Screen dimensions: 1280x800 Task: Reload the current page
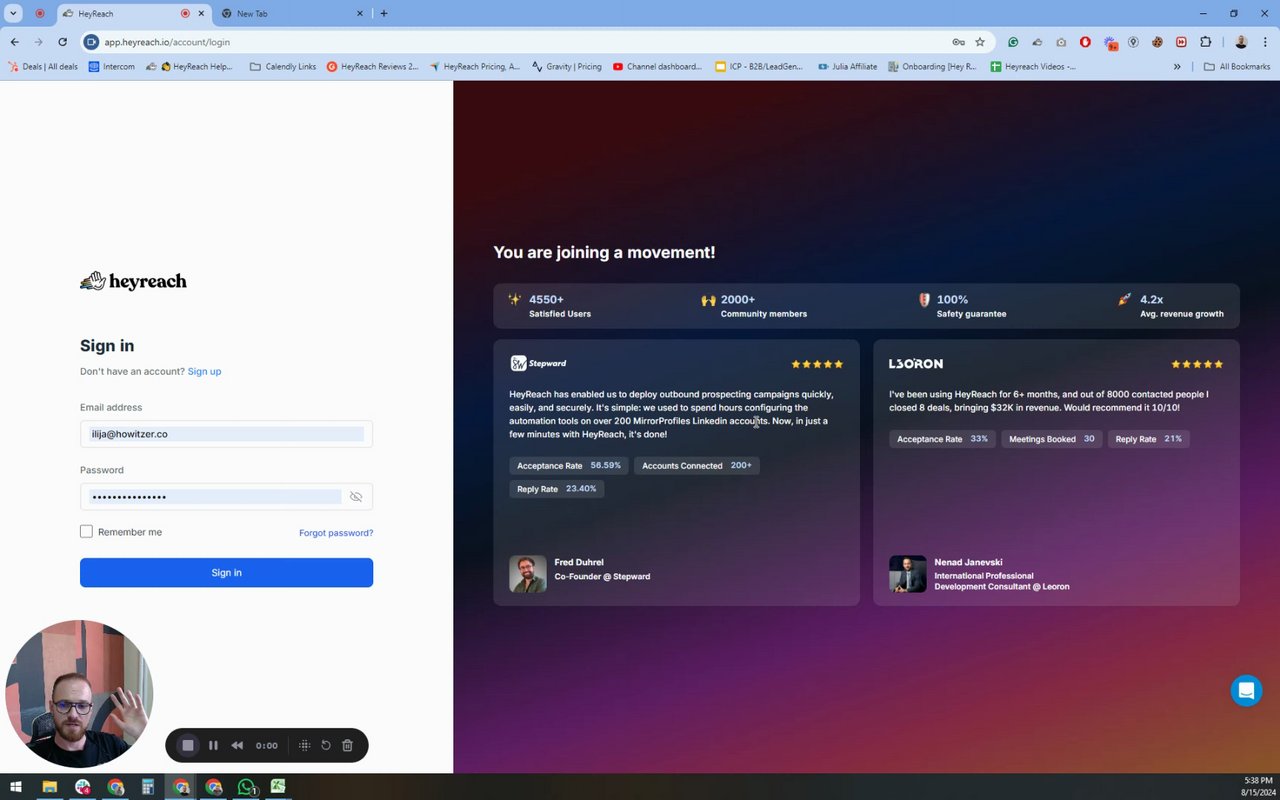click(62, 42)
